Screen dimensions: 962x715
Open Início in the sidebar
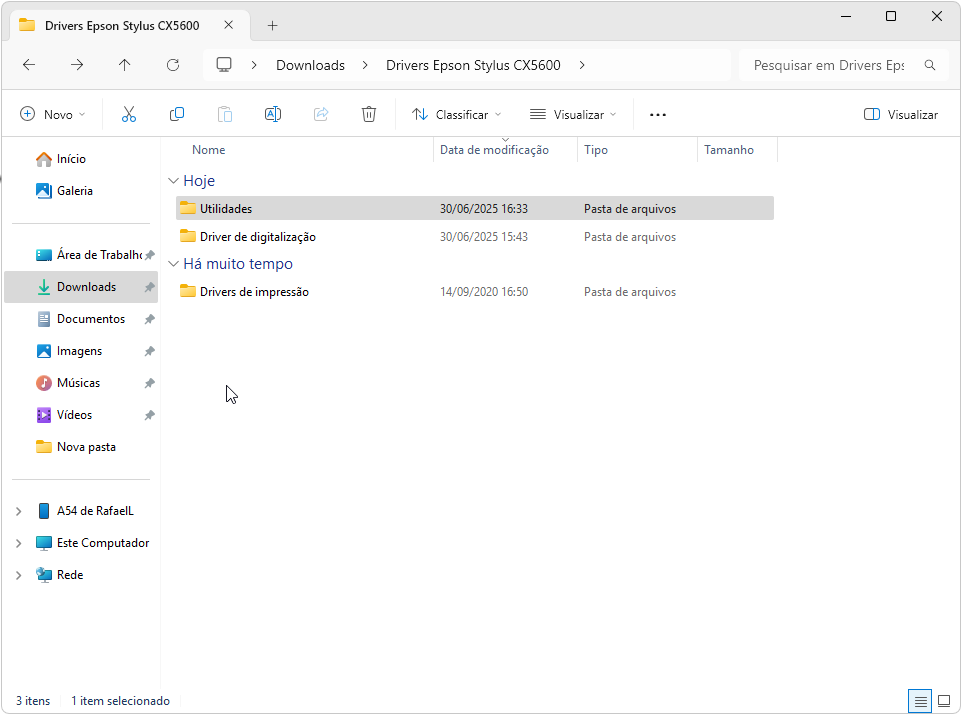(72, 159)
